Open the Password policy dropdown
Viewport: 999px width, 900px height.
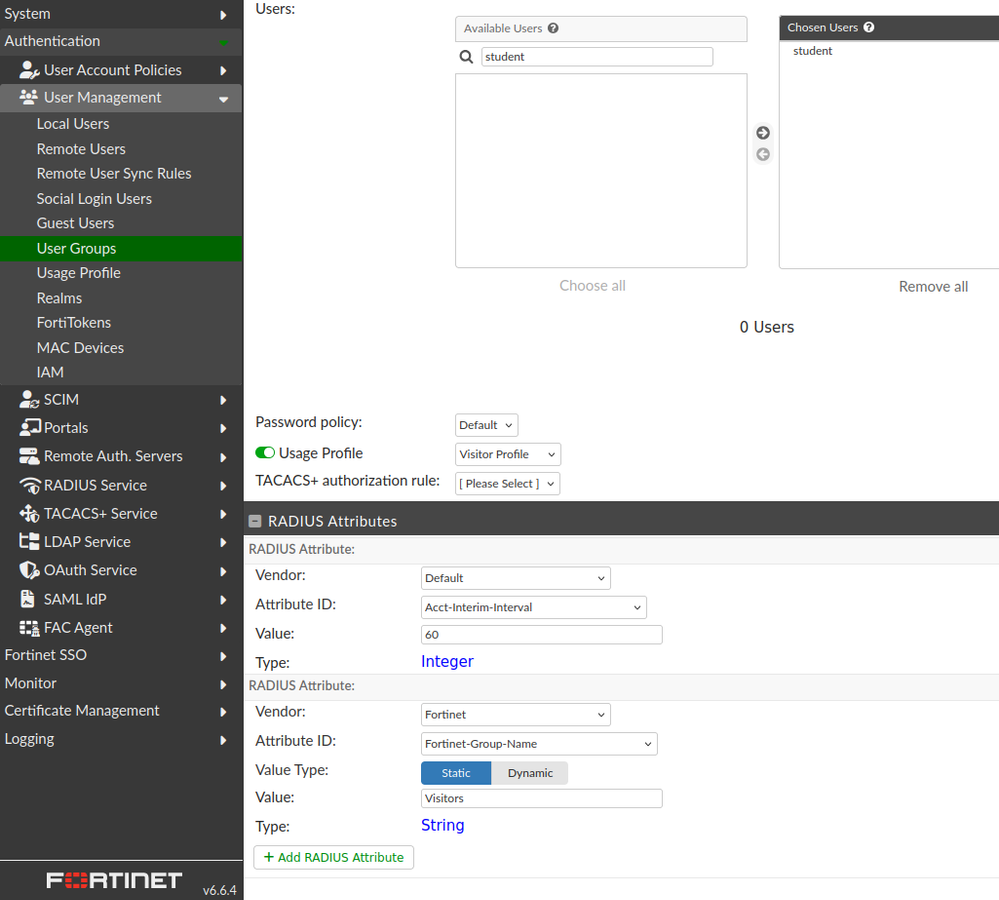click(x=486, y=424)
